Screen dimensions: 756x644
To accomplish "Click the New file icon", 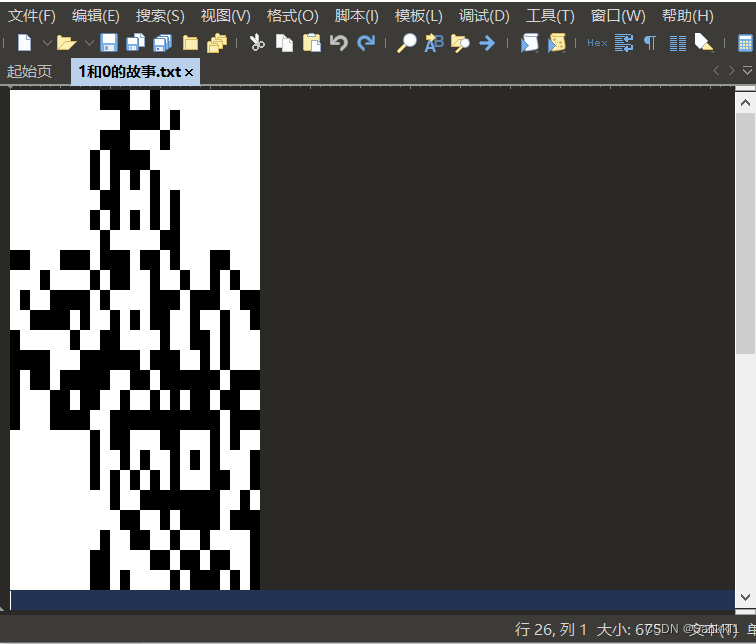I will point(24,43).
